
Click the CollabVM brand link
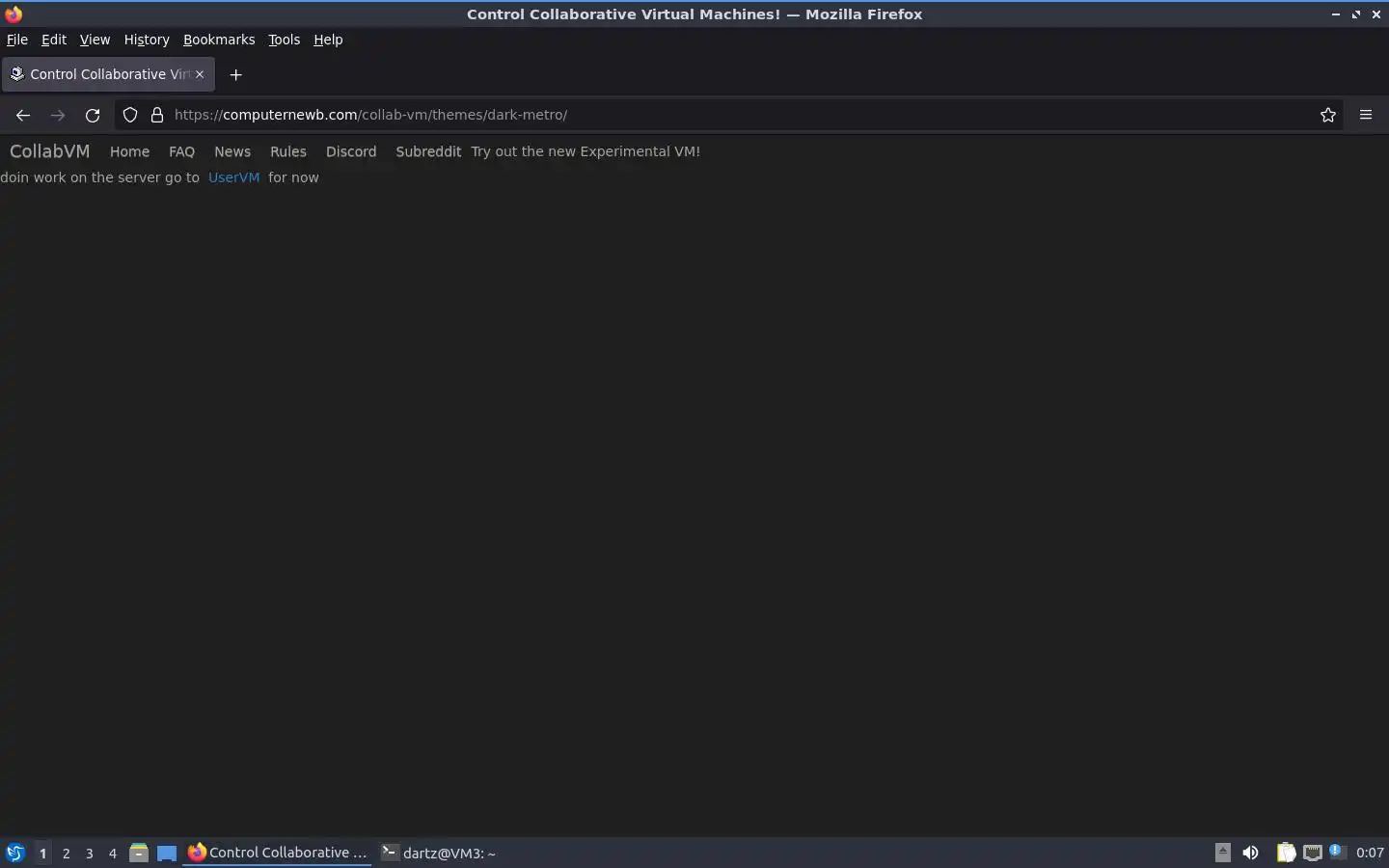tap(50, 151)
